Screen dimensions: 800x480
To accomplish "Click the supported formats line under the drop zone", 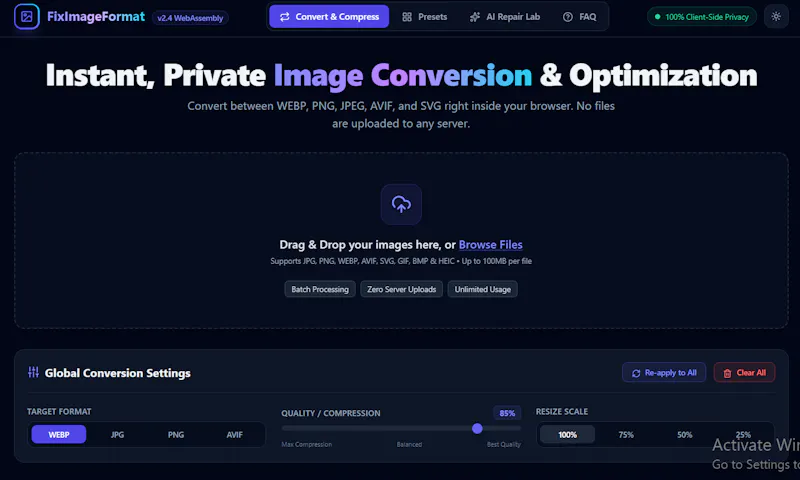I will tap(401, 261).
